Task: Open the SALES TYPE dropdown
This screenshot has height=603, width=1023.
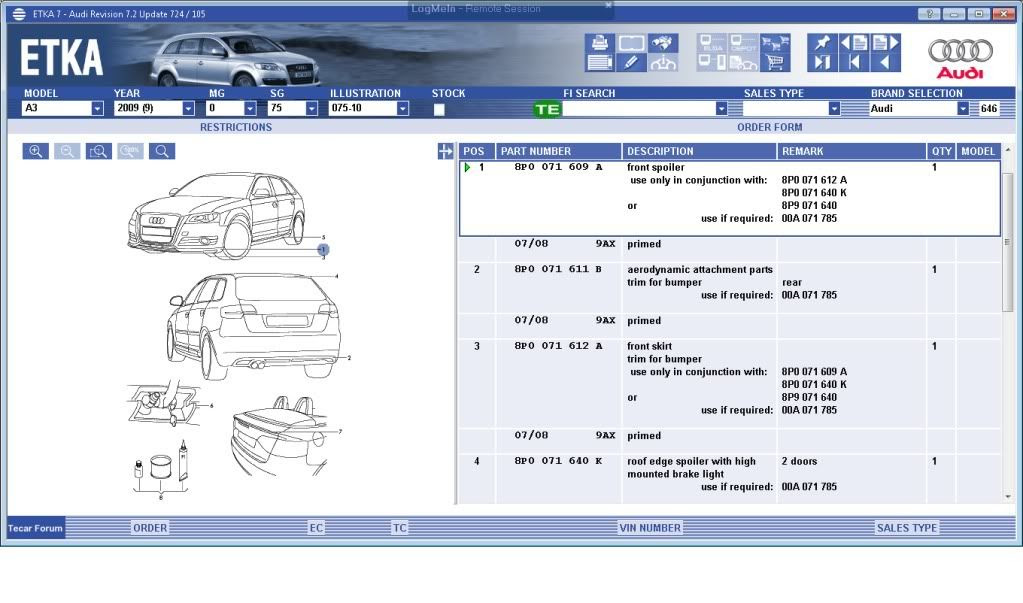Action: tap(834, 108)
